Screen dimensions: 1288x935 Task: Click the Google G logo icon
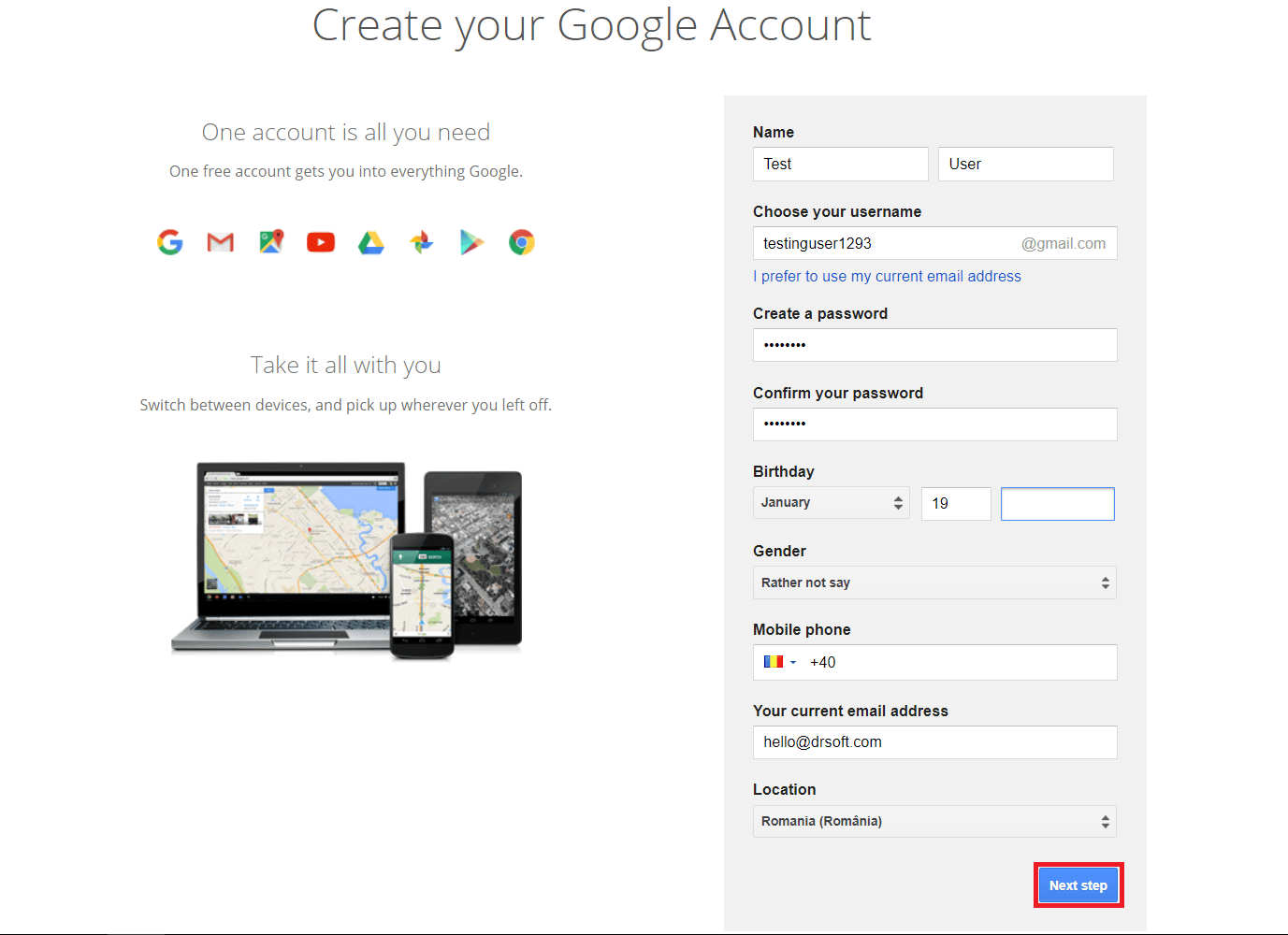[x=170, y=242]
